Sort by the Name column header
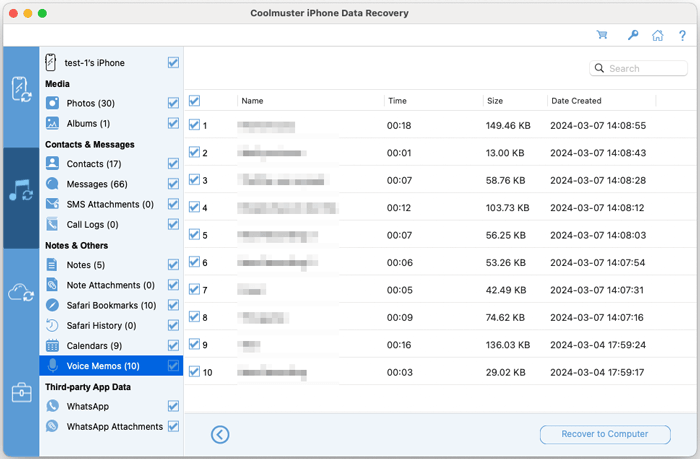This screenshot has height=459, width=700. pyautogui.click(x=252, y=101)
